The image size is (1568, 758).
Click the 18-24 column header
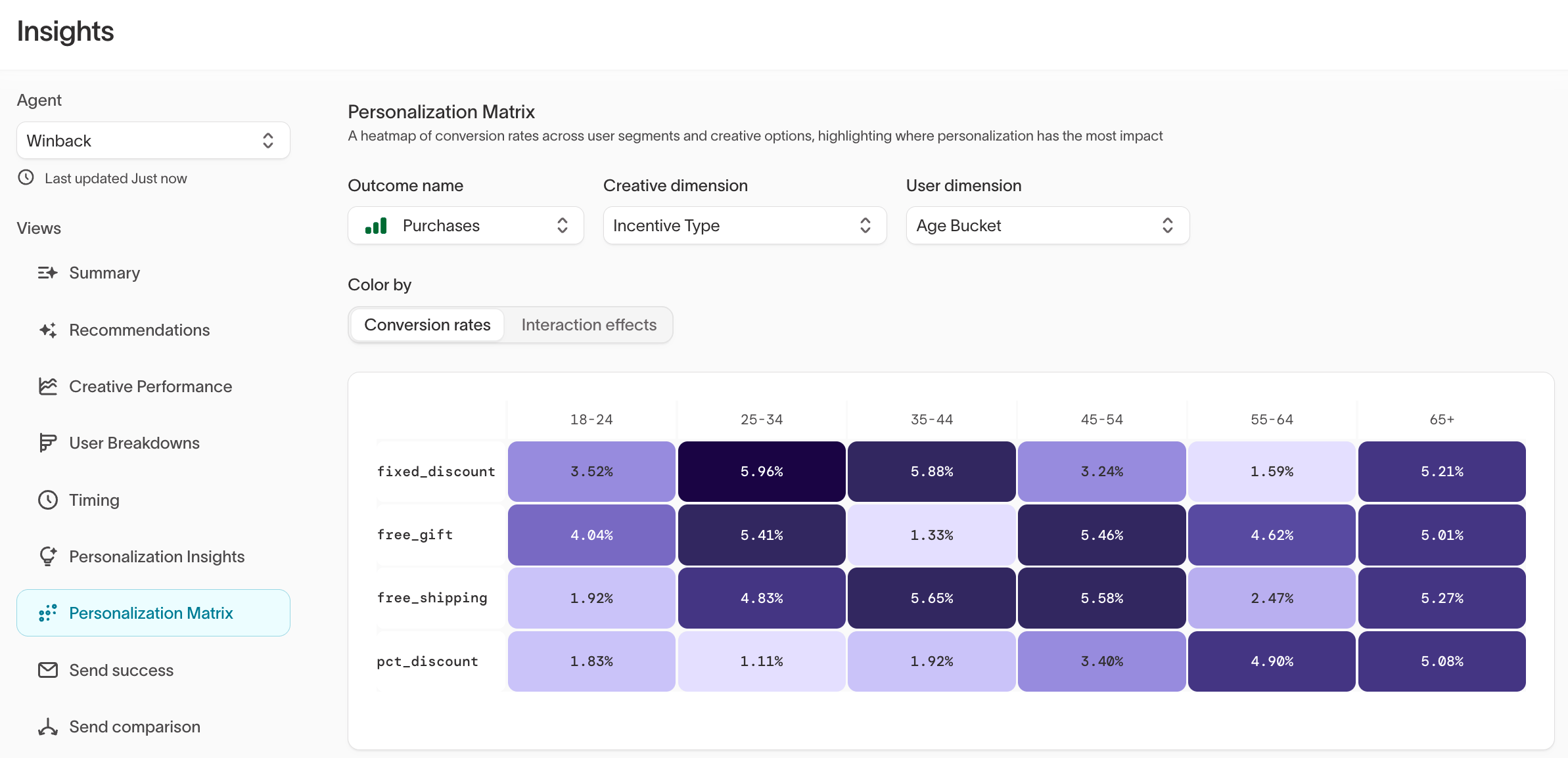[x=591, y=420]
